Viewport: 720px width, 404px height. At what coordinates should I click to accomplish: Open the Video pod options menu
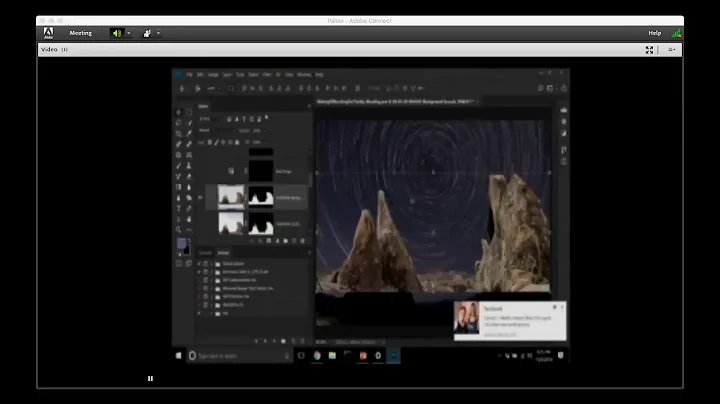(x=671, y=50)
